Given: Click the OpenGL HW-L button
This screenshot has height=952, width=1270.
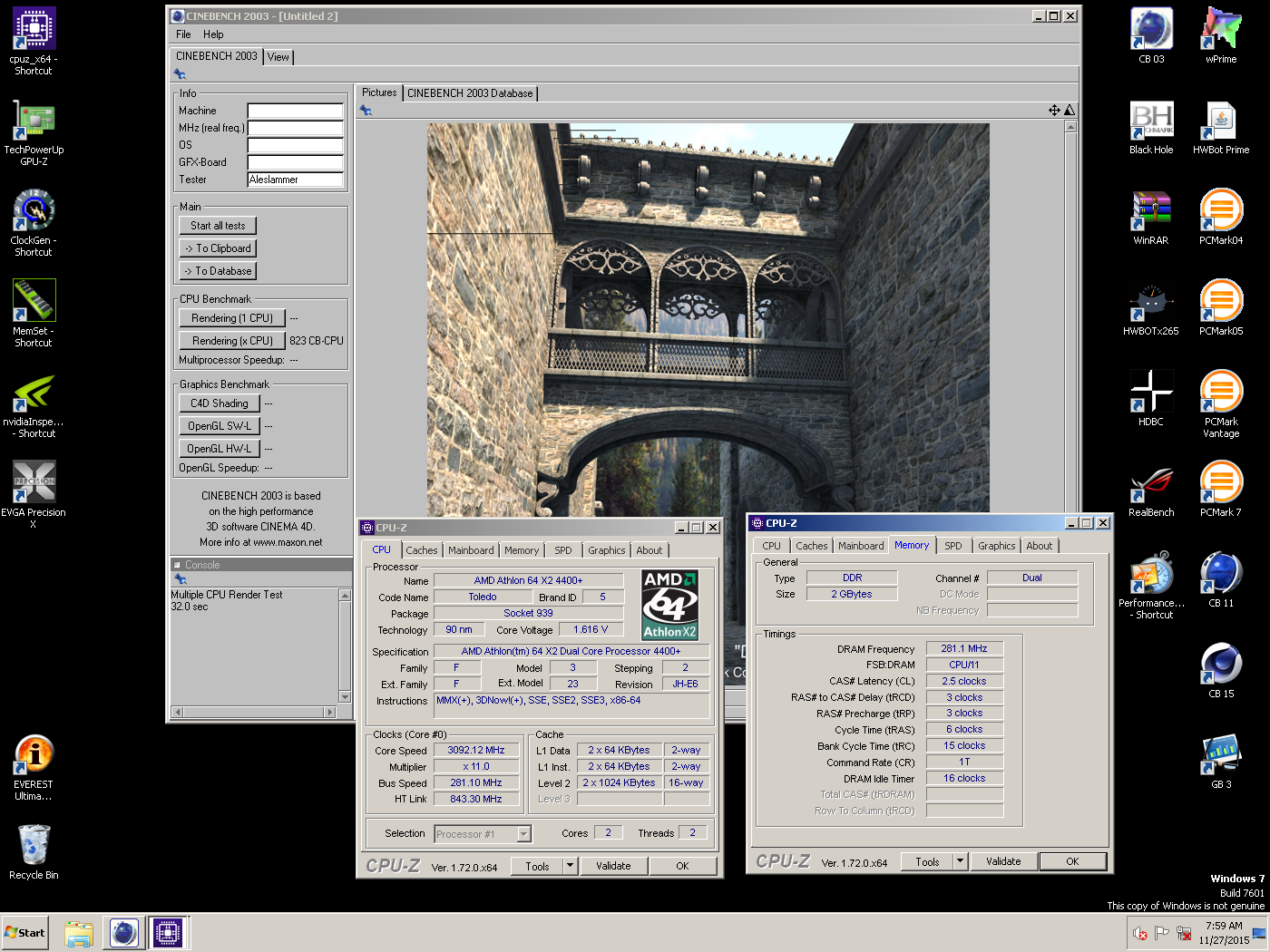Looking at the screenshot, I should pos(220,449).
